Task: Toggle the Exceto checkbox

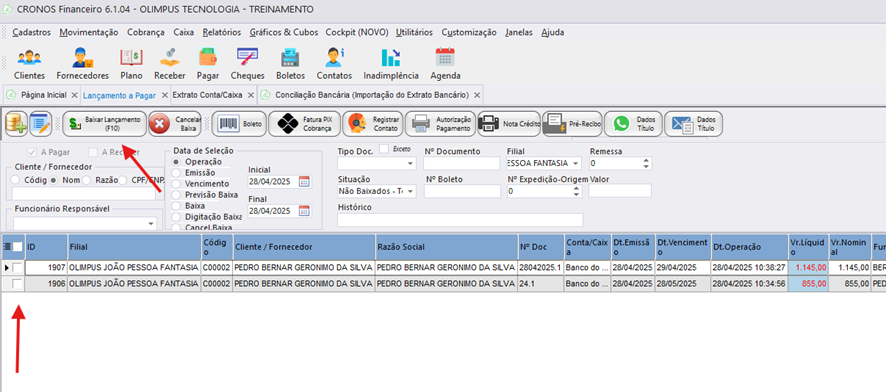Action: coord(384,149)
